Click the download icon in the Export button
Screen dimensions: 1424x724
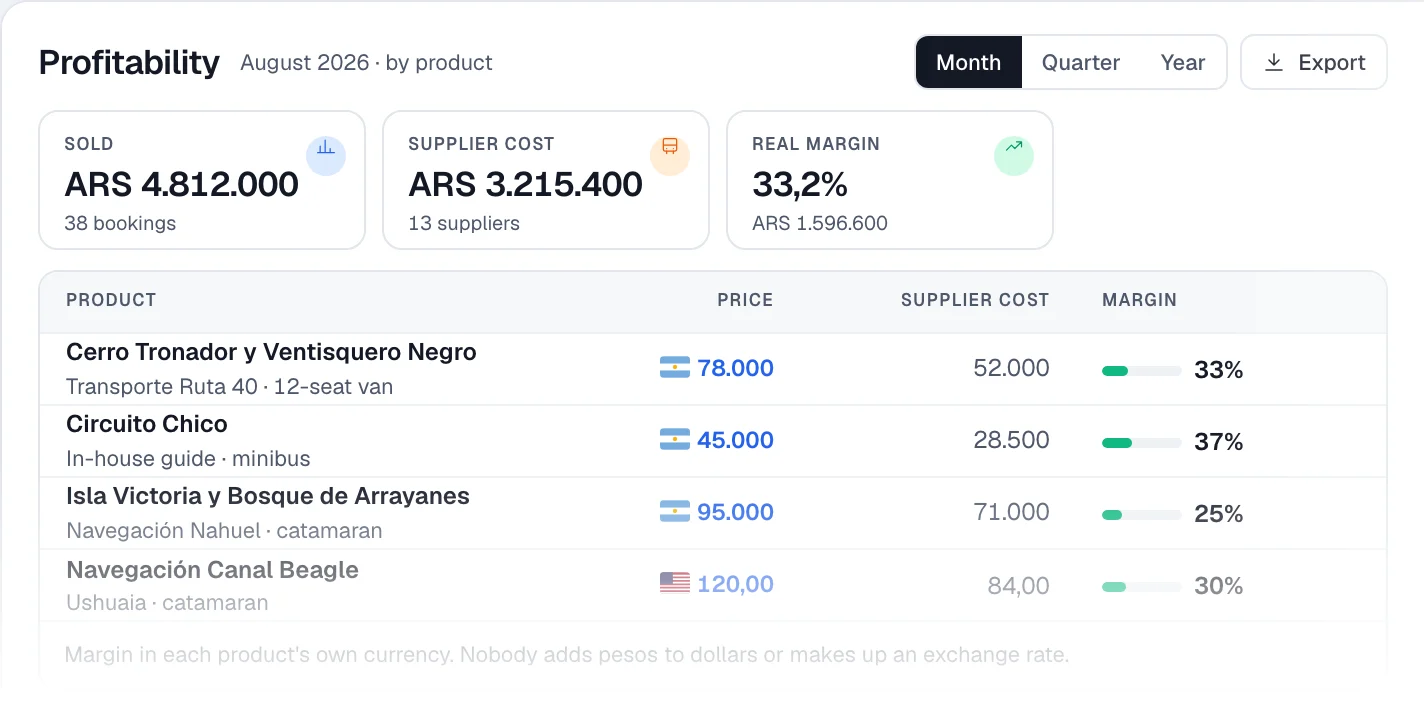[1274, 63]
